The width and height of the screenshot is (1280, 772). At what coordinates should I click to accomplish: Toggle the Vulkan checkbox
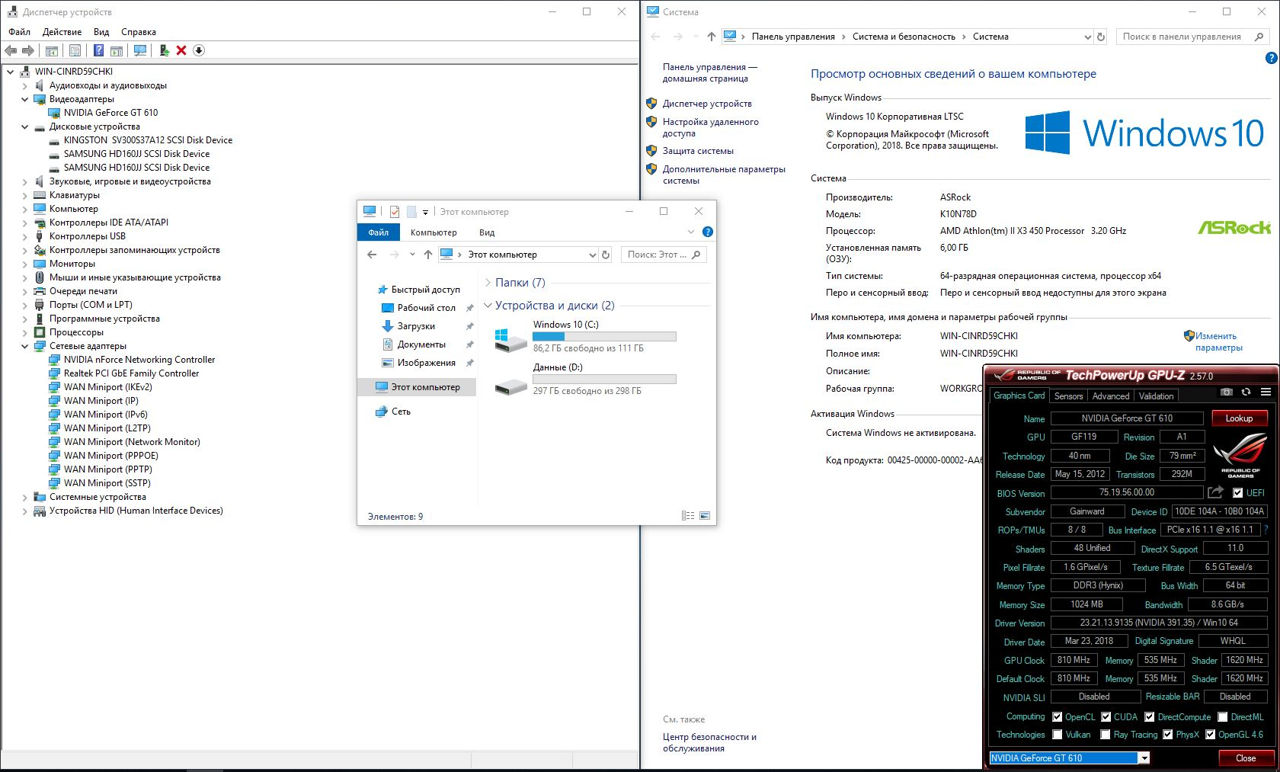tap(1057, 734)
